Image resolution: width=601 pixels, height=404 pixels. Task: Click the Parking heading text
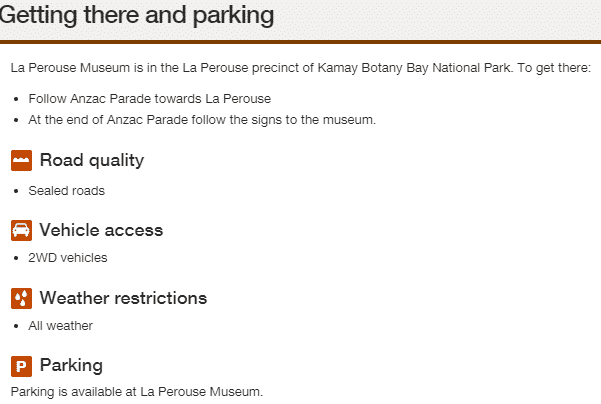click(x=71, y=365)
